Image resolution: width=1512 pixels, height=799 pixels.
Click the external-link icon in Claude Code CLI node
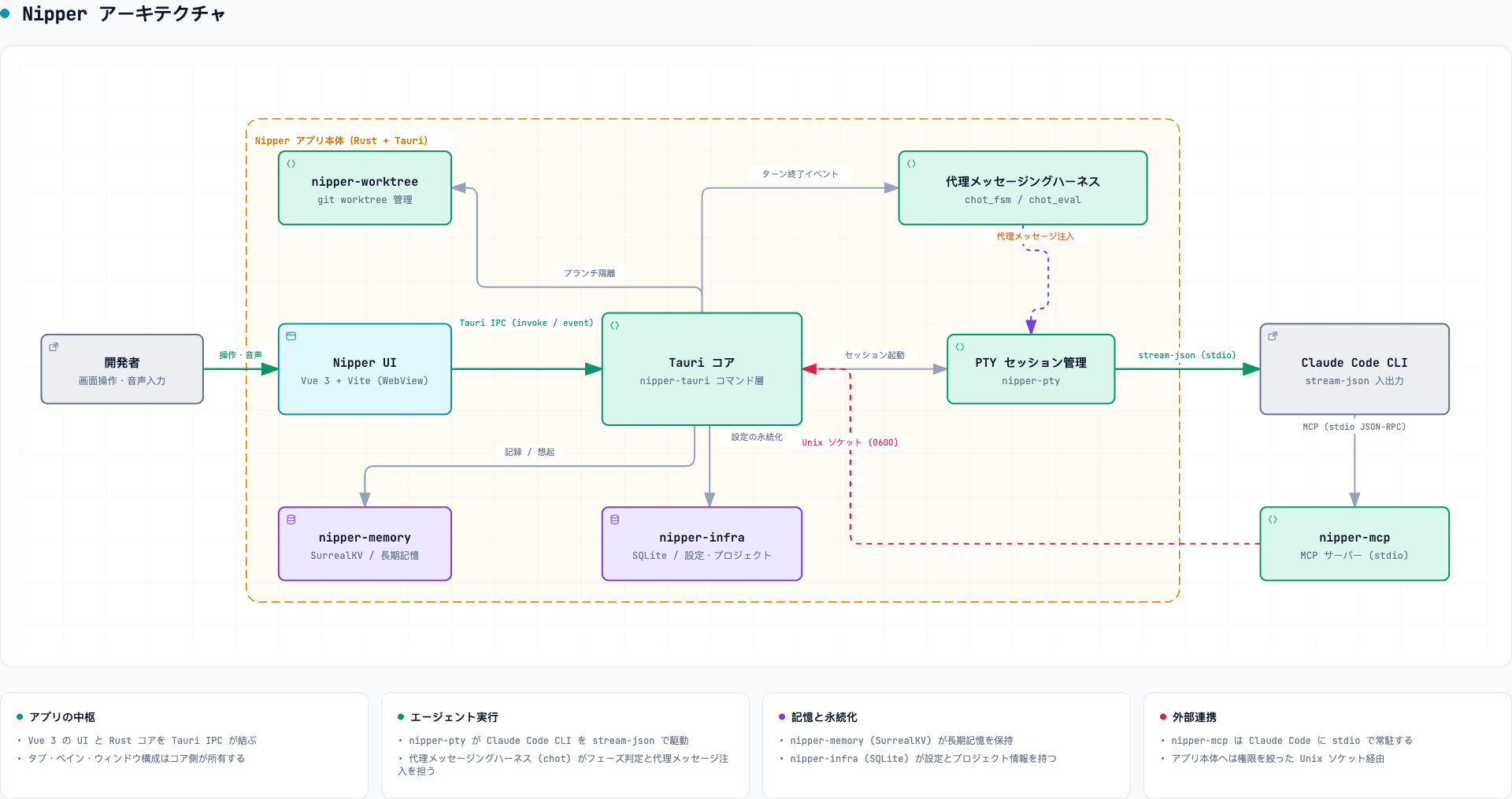(x=1273, y=336)
